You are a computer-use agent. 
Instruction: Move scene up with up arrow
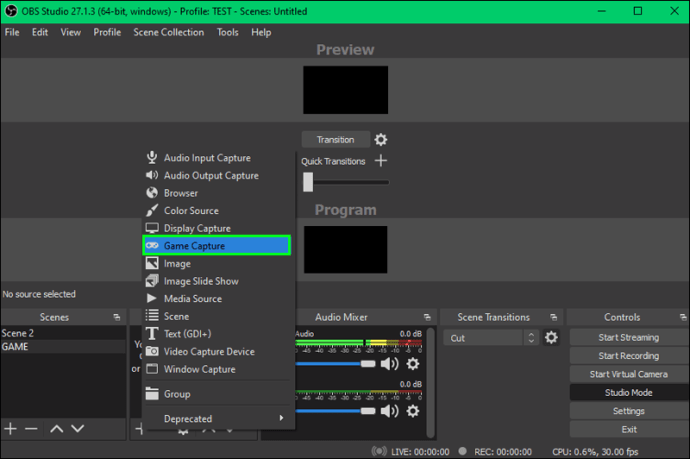(56, 428)
